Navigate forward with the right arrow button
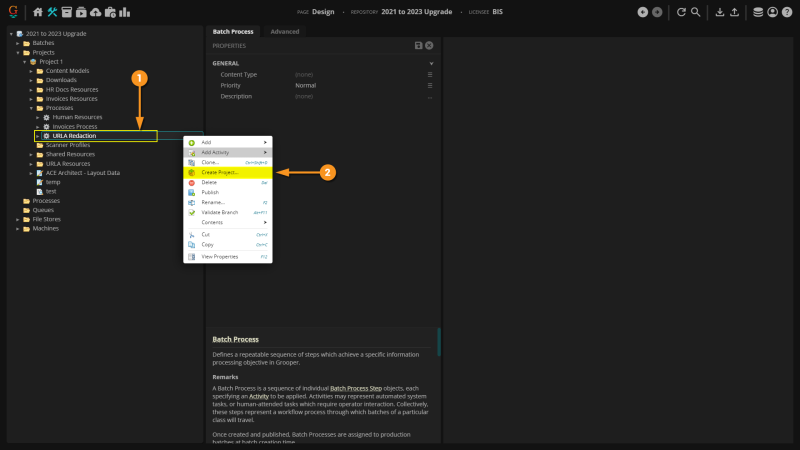The width and height of the screenshot is (800, 450). coord(657,12)
